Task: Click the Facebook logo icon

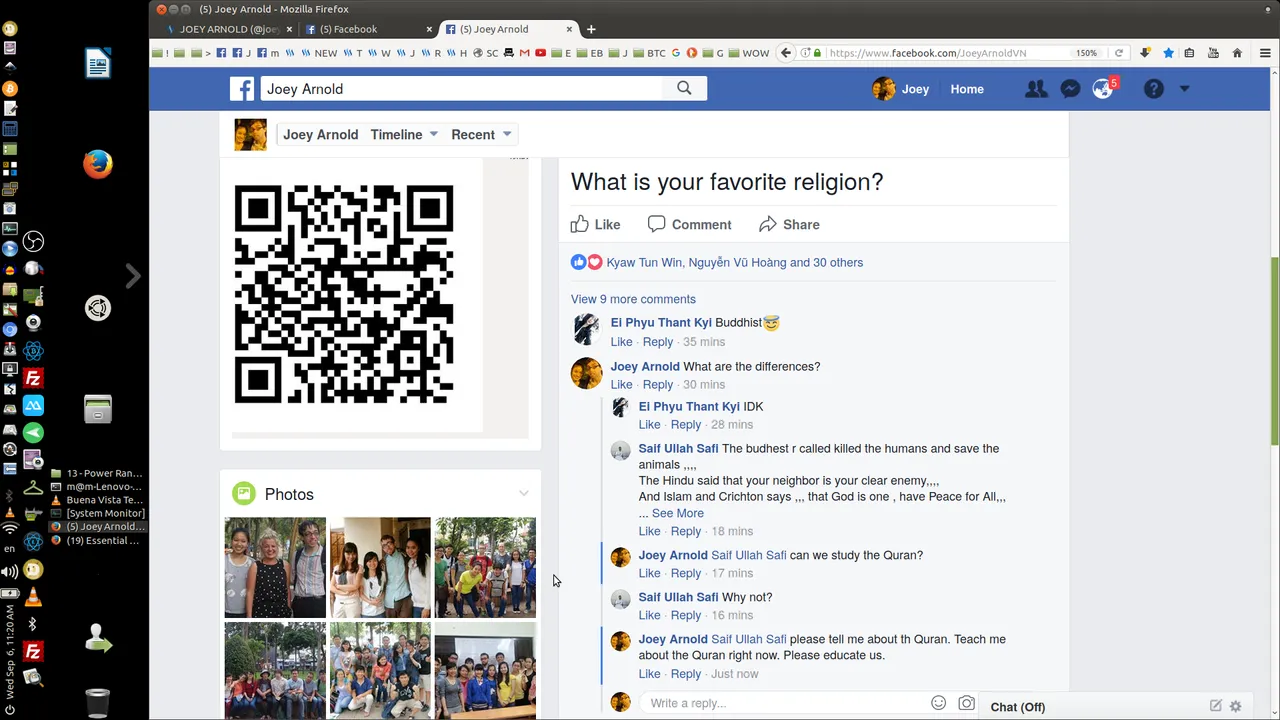Action: pyautogui.click(x=242, y=89)
